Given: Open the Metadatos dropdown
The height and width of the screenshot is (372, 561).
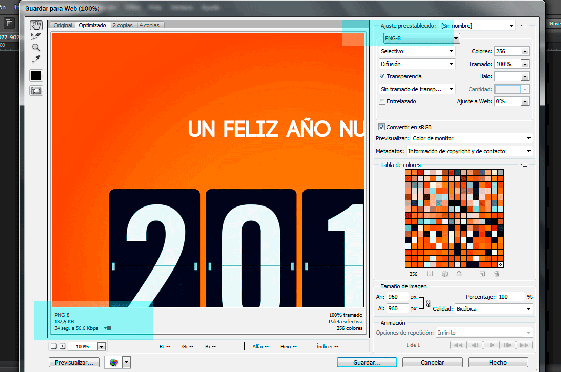Looking at the screenshot, I should [x=469, y=151].
